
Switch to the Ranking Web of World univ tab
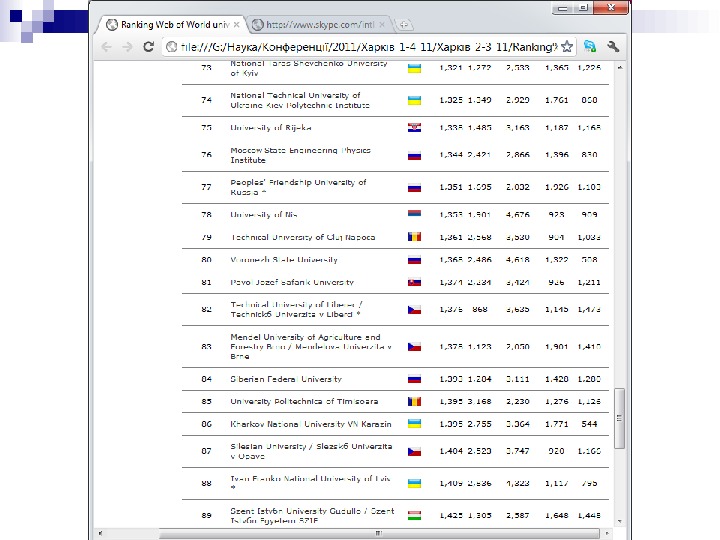pyautogui.click(x=173, y=25)
